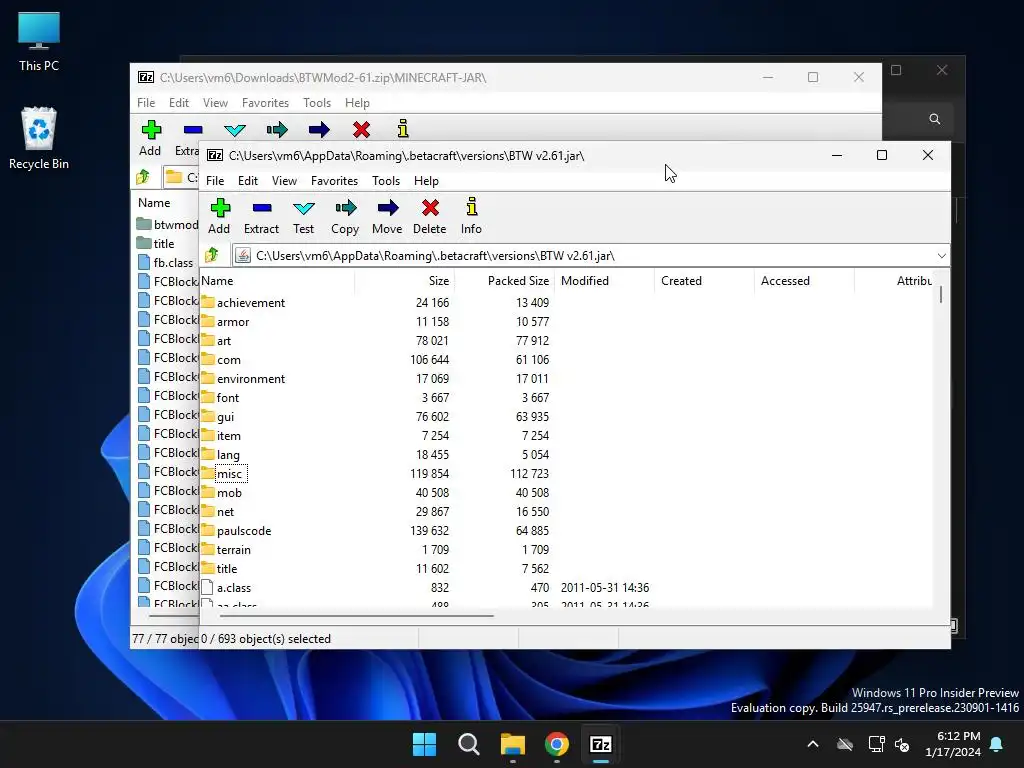Click the address path input field
Image resolution: width=1024 pixels, height=768 pixels.
[590, 256]
